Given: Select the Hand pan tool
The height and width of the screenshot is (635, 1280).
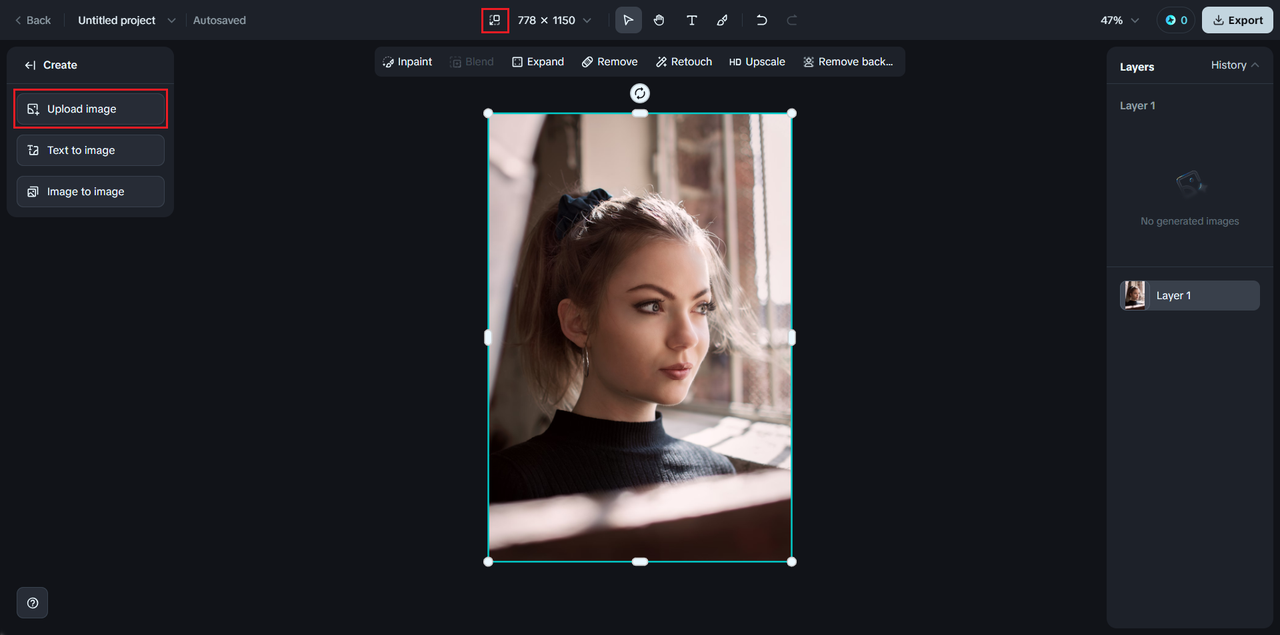Looking at the screenshot, I should point(659,20).
